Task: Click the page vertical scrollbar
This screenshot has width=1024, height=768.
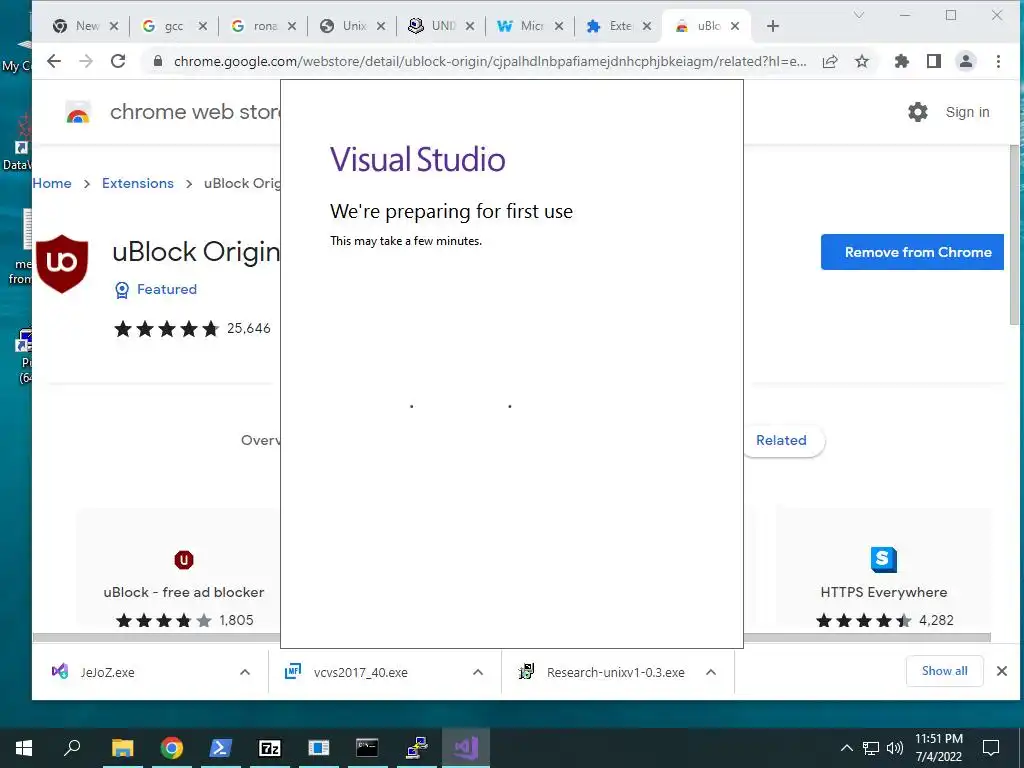Action: pyautogui.click(x=1014, y=235)
